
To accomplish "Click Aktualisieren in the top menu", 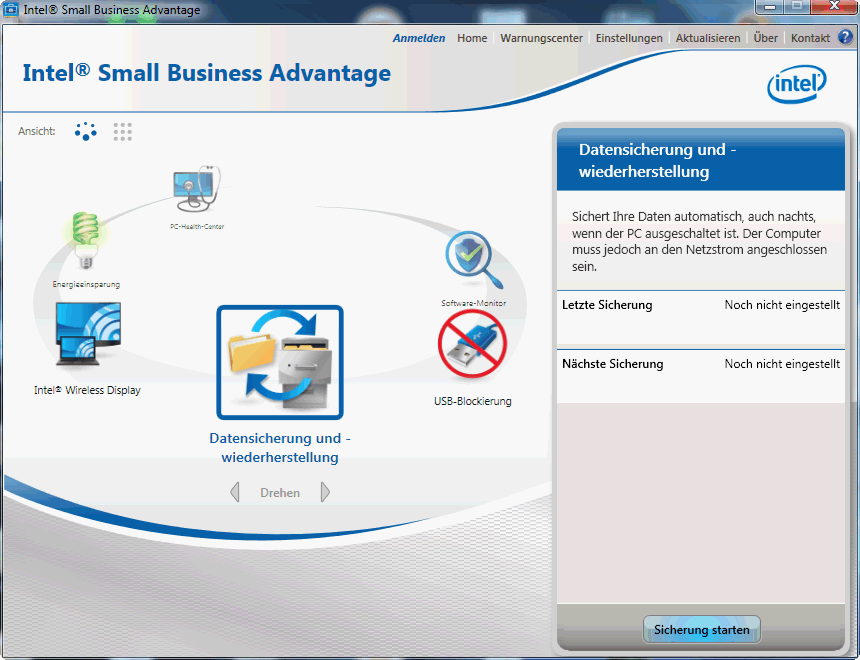I will click(708, 38).
